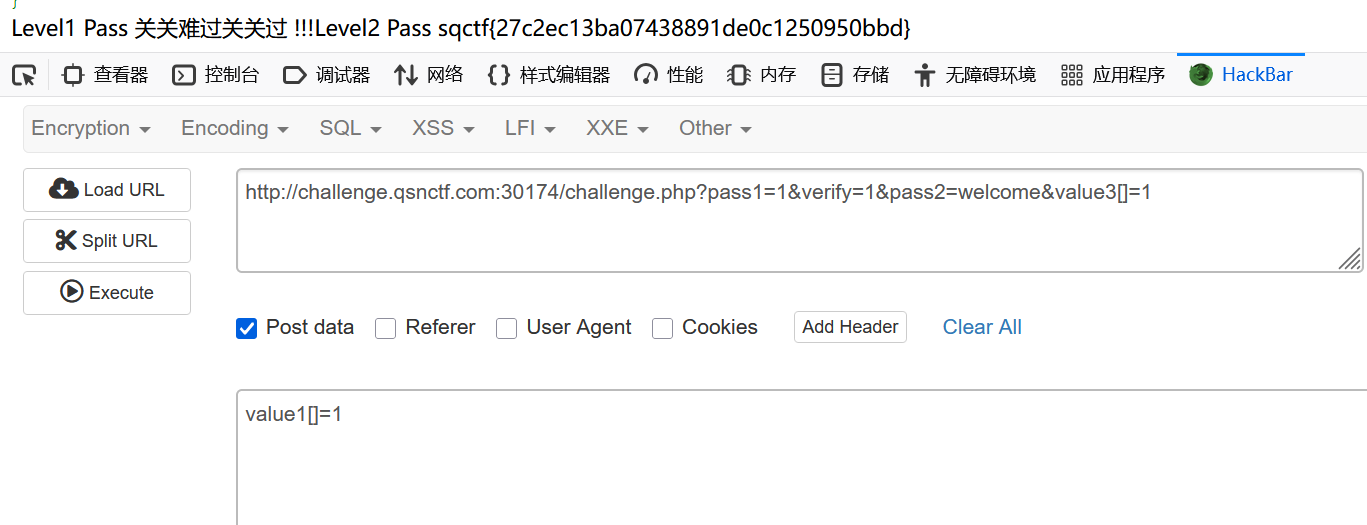Activate the element picker icon
The image size is (1367, 525).
tap(24, 75)
